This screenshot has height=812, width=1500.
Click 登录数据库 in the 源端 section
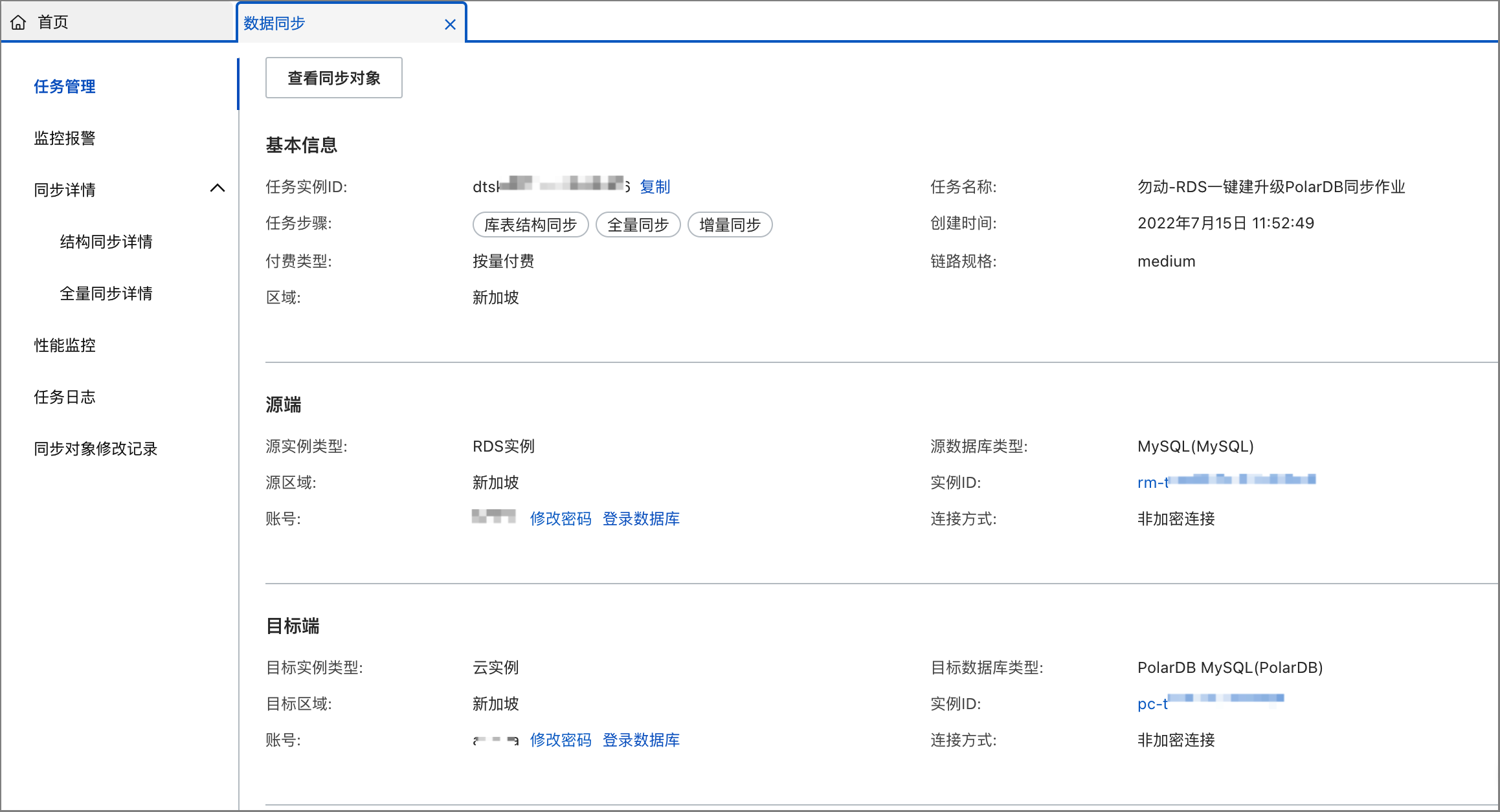(641, 518)
